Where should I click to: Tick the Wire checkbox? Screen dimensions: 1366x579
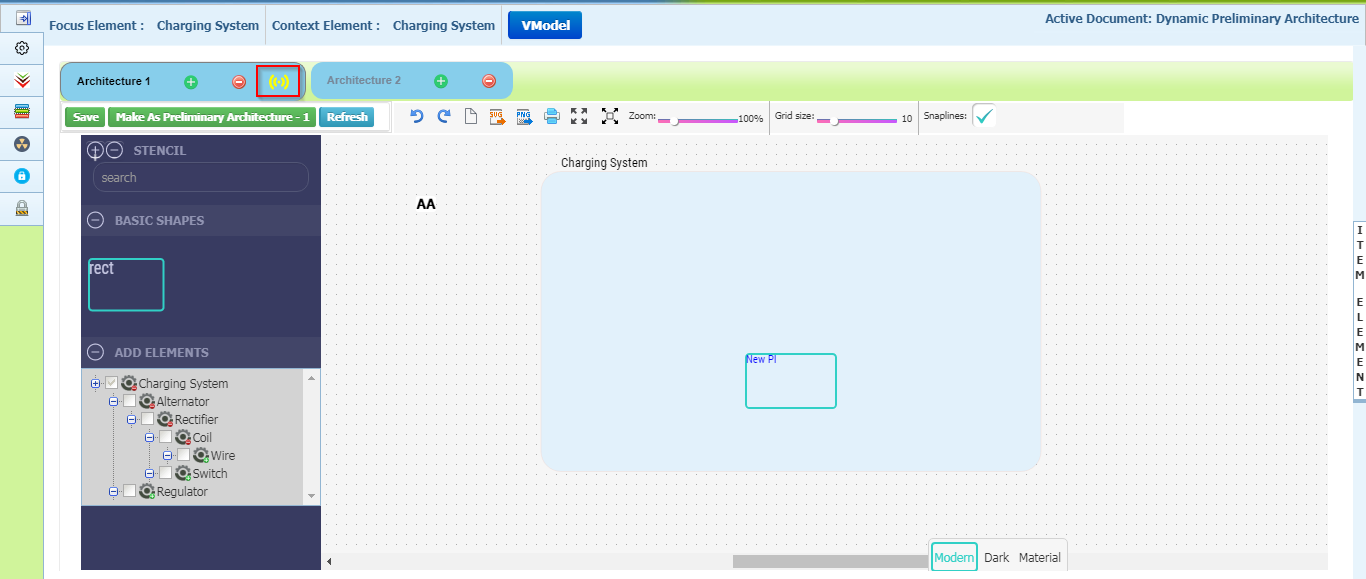tap(183, 456)
